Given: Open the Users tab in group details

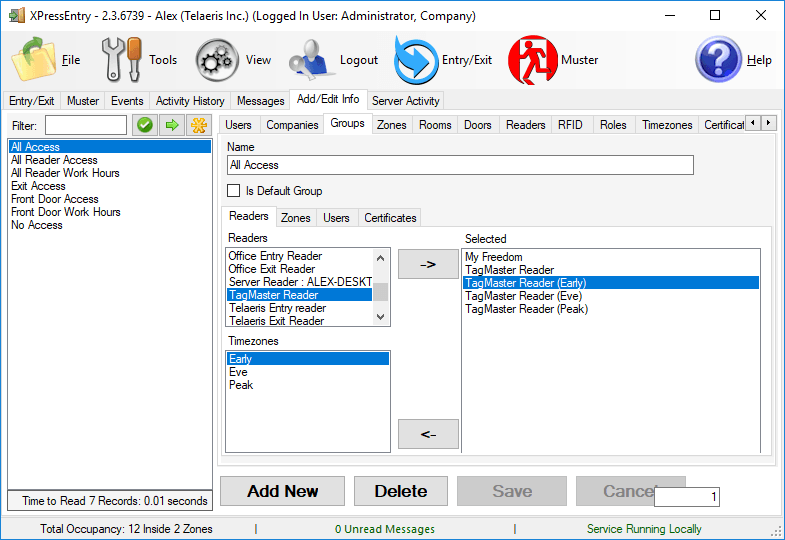Looking at the screenshot, I should [336, 218].
